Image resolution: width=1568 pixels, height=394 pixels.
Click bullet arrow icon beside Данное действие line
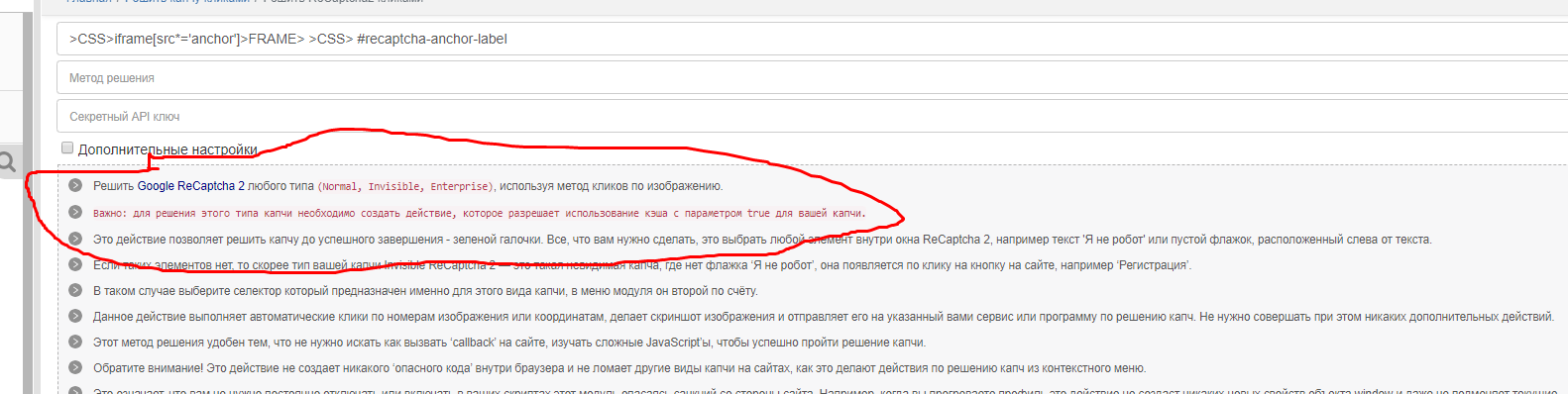tap(75, 316)
